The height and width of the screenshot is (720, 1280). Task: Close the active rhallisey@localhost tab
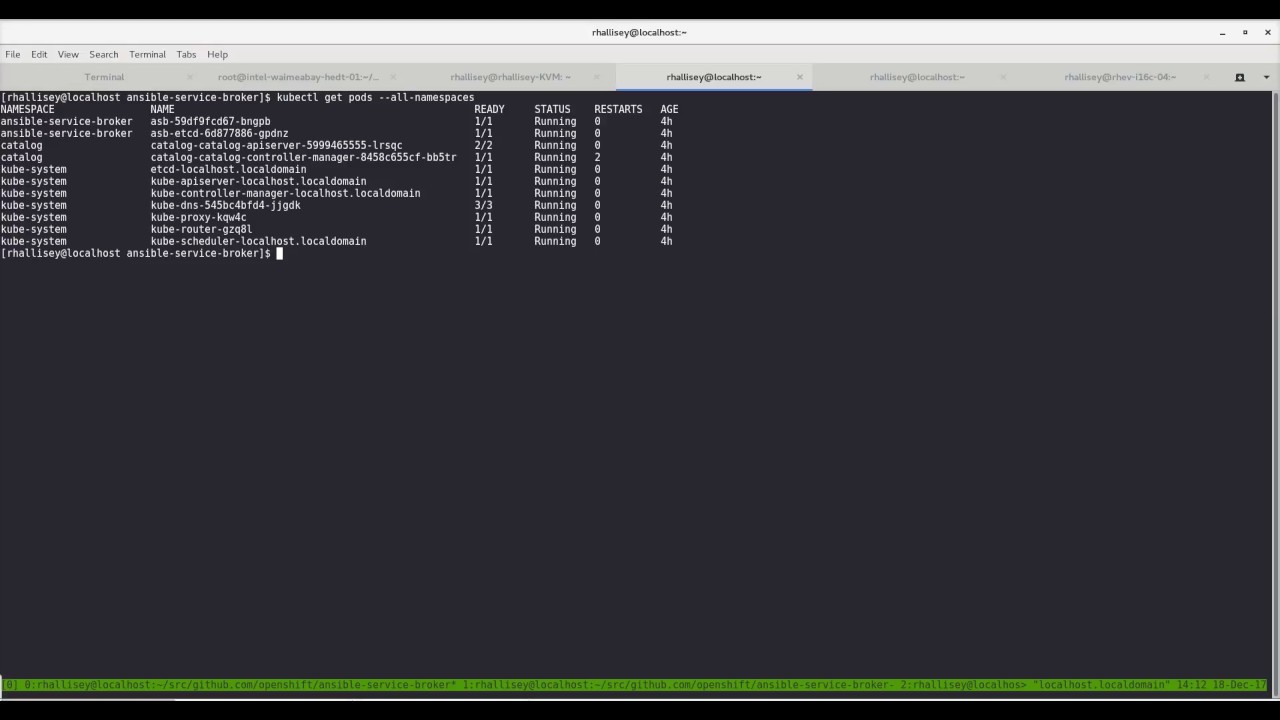800,77
